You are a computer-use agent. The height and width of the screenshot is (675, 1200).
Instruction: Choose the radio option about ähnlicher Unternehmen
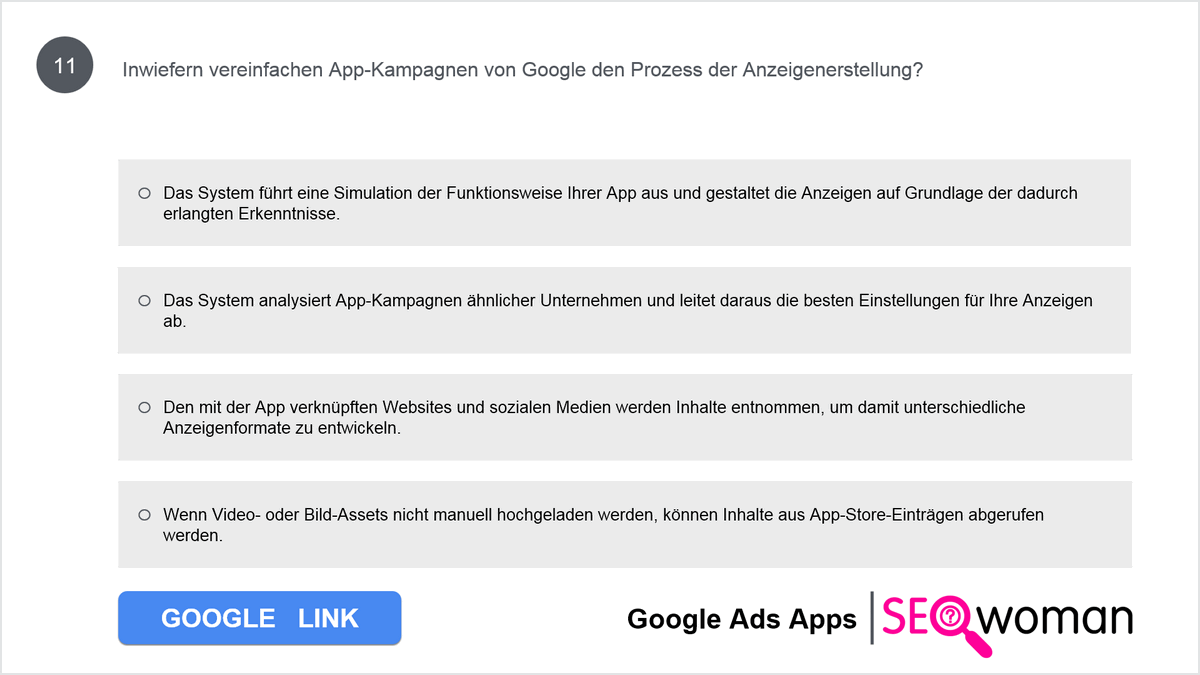(x=144, y=300)
